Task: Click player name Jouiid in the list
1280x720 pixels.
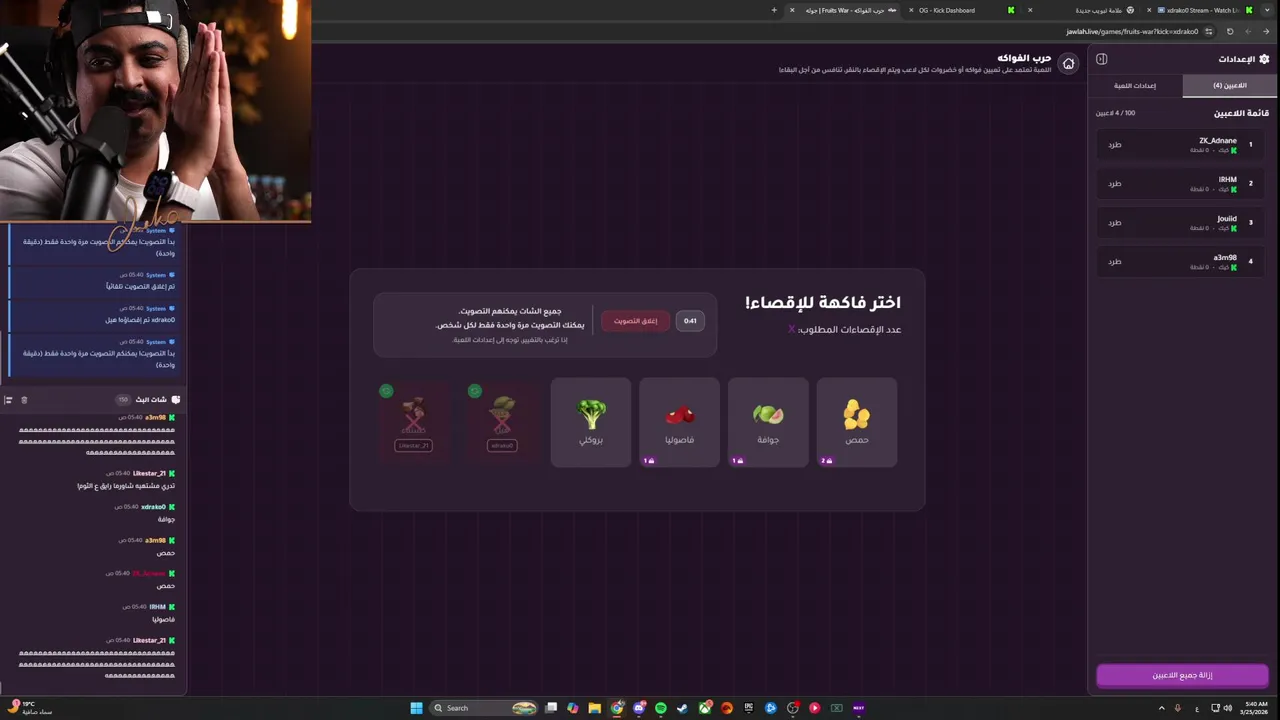Action: point(1226,219)
